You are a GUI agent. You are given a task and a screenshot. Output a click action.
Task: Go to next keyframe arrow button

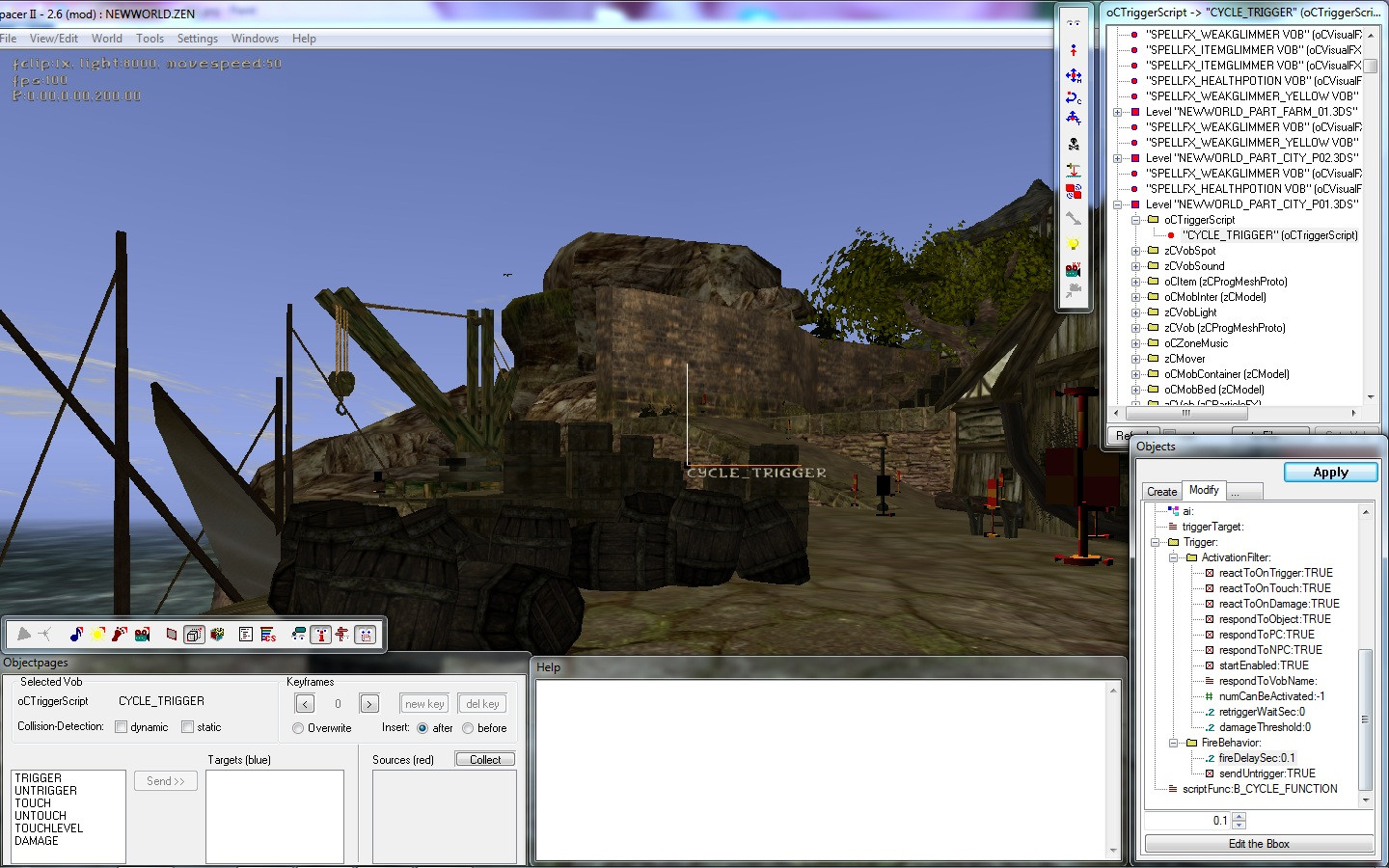[369, 704]
